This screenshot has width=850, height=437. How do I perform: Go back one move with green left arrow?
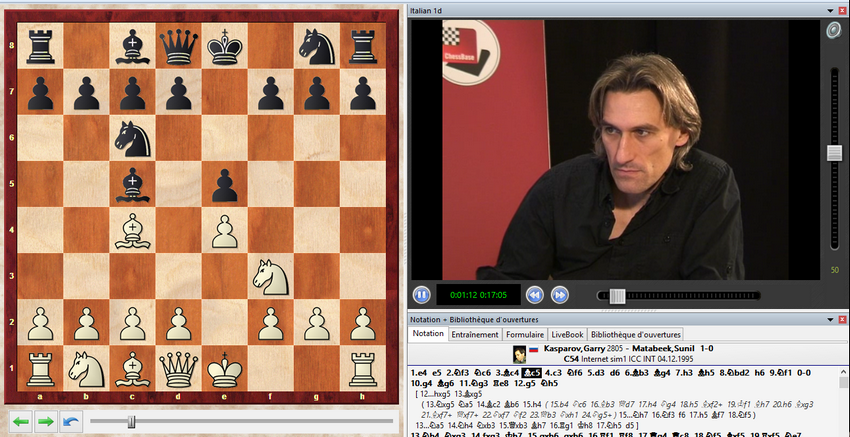(x=21, y=422)
